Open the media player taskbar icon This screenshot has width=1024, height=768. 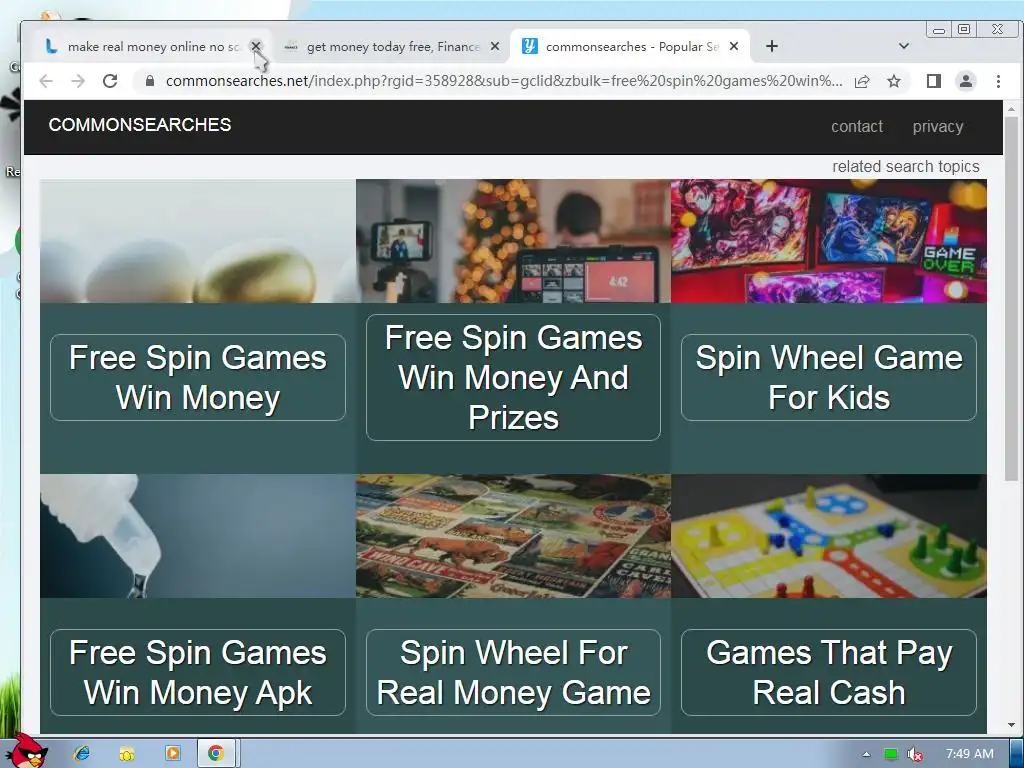172,753
